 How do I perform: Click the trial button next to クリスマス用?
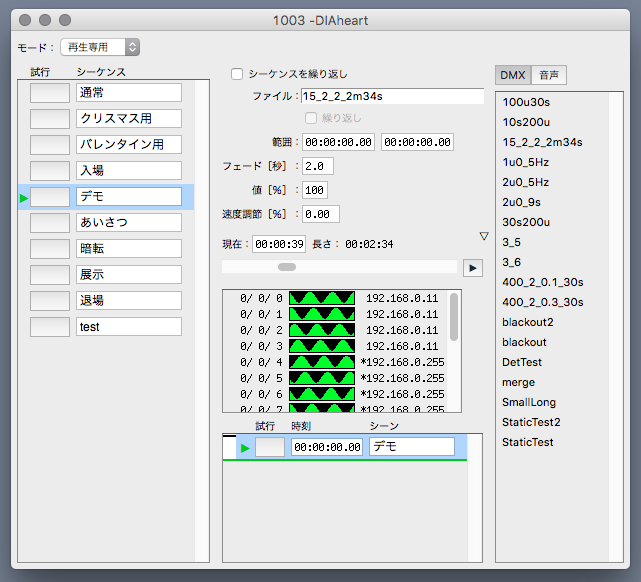click(x=50, y=119)
